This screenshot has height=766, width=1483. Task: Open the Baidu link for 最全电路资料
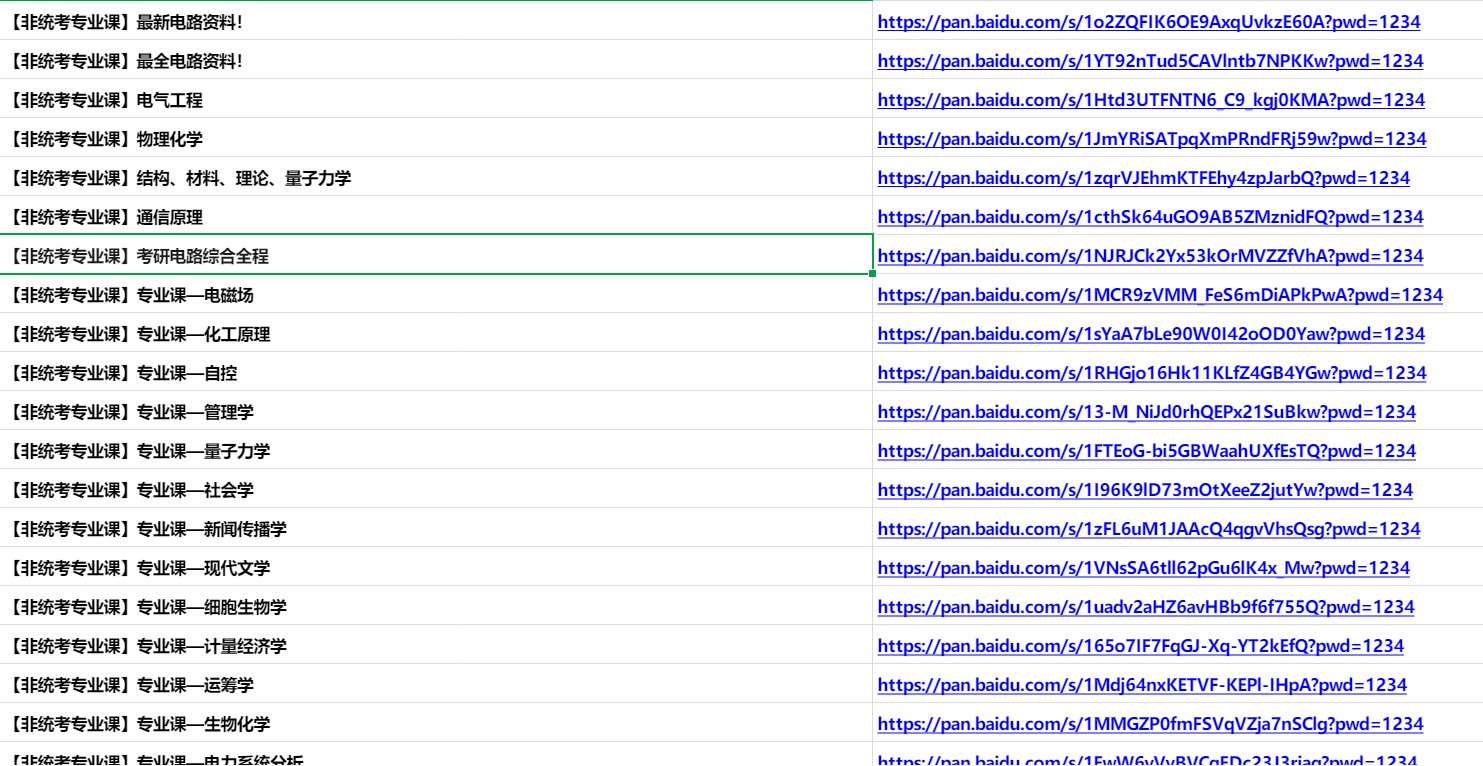point(1150,61)
